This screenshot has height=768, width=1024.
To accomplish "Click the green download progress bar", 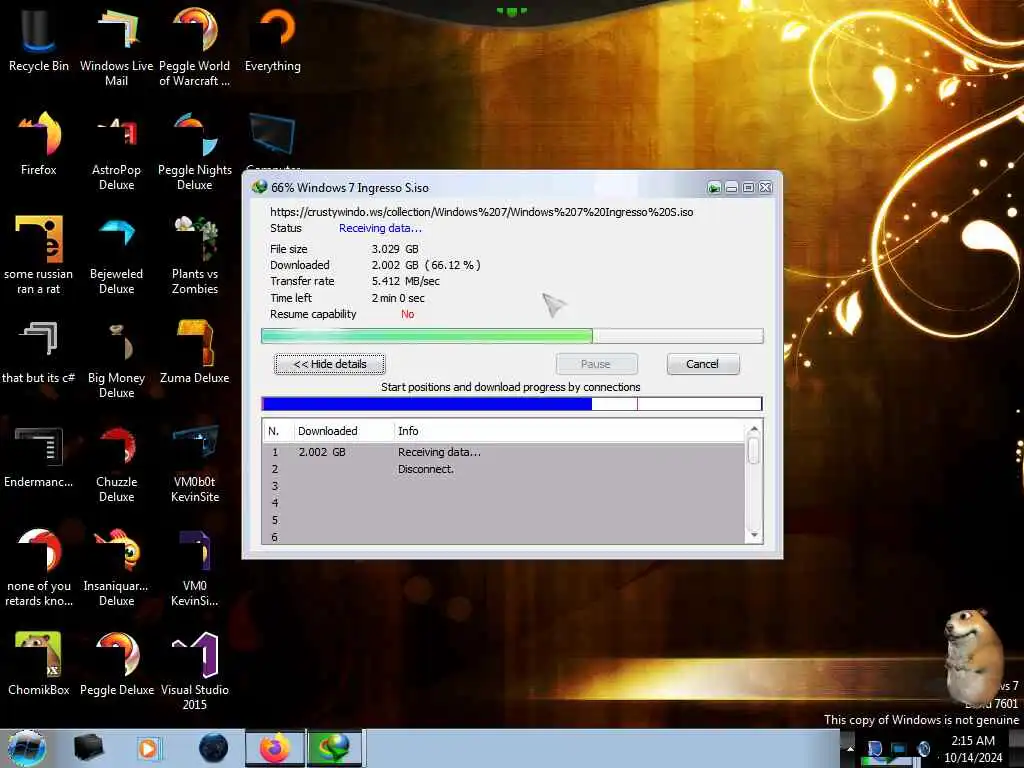I will [x=512, y=336].
